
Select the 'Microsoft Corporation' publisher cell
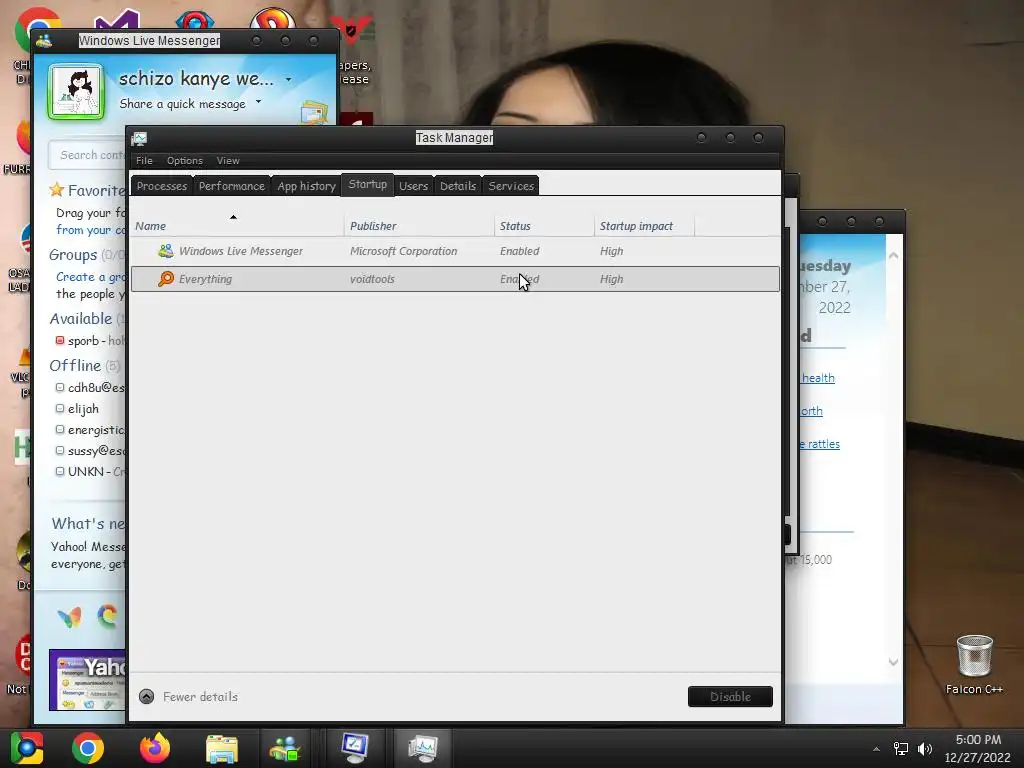pyautogui.click(x=404, y=251)
